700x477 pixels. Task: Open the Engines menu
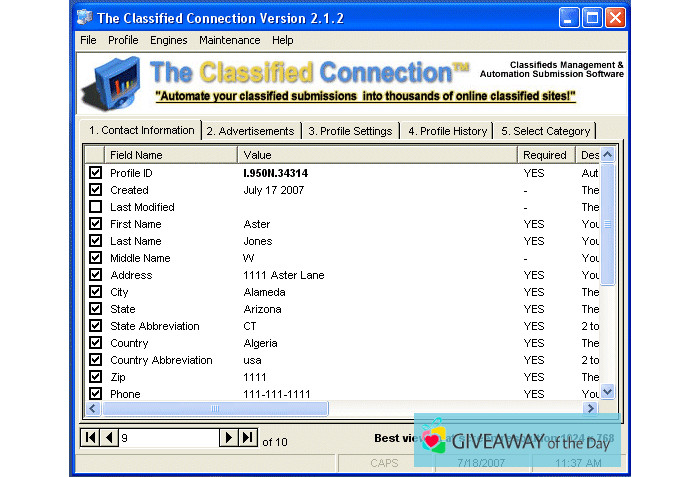point(168,40)
